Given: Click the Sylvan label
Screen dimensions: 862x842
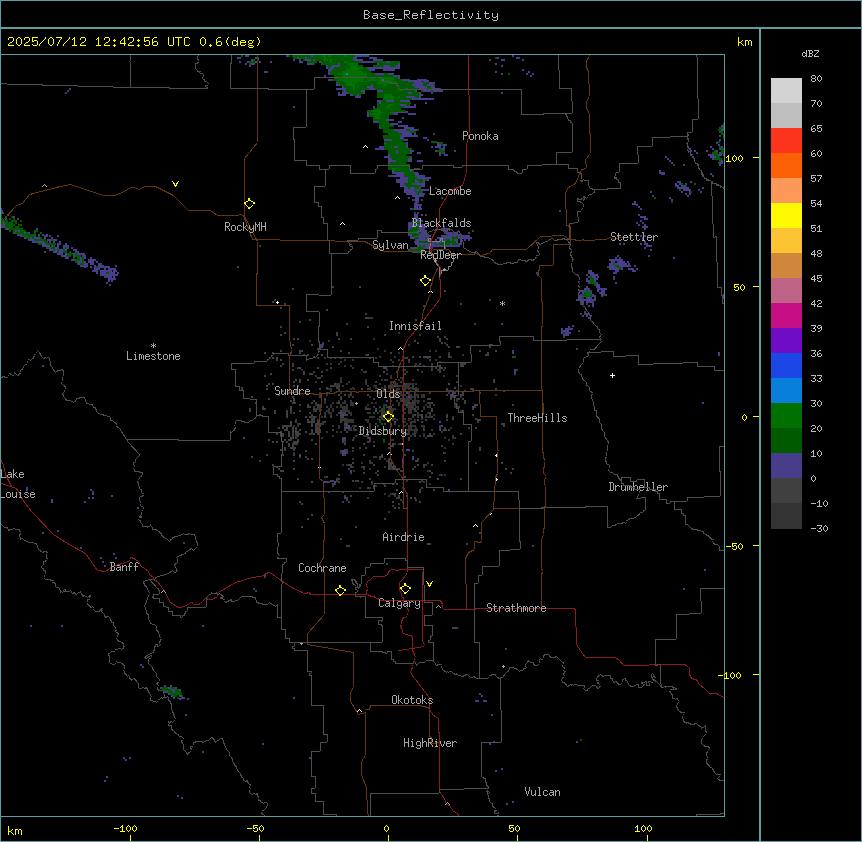Looking at the screenshot, I should [x=390, y=245].
